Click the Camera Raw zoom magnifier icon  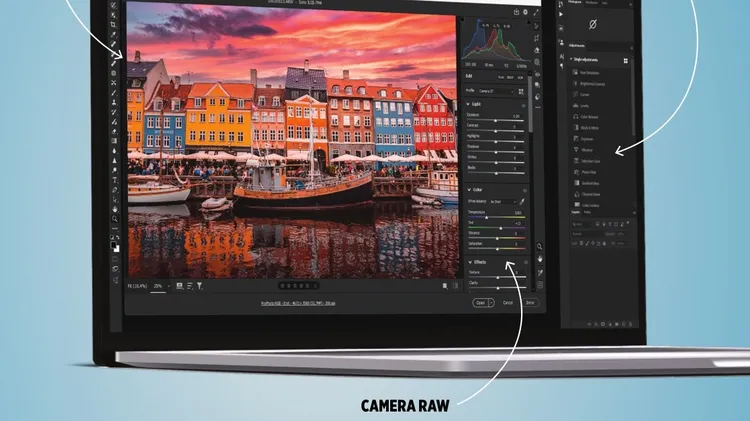[540, 246]
